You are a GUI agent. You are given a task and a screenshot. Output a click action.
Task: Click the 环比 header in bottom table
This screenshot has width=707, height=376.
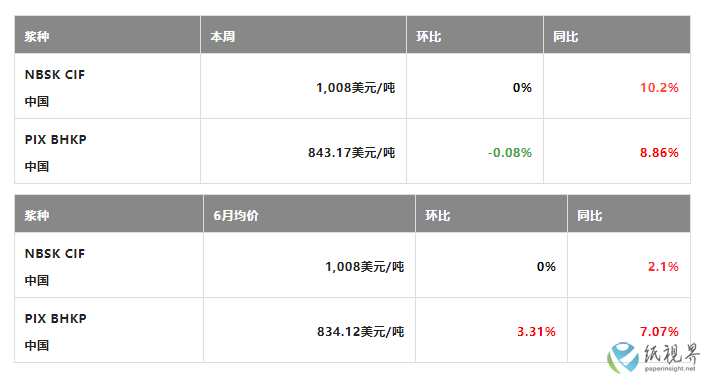437,215
